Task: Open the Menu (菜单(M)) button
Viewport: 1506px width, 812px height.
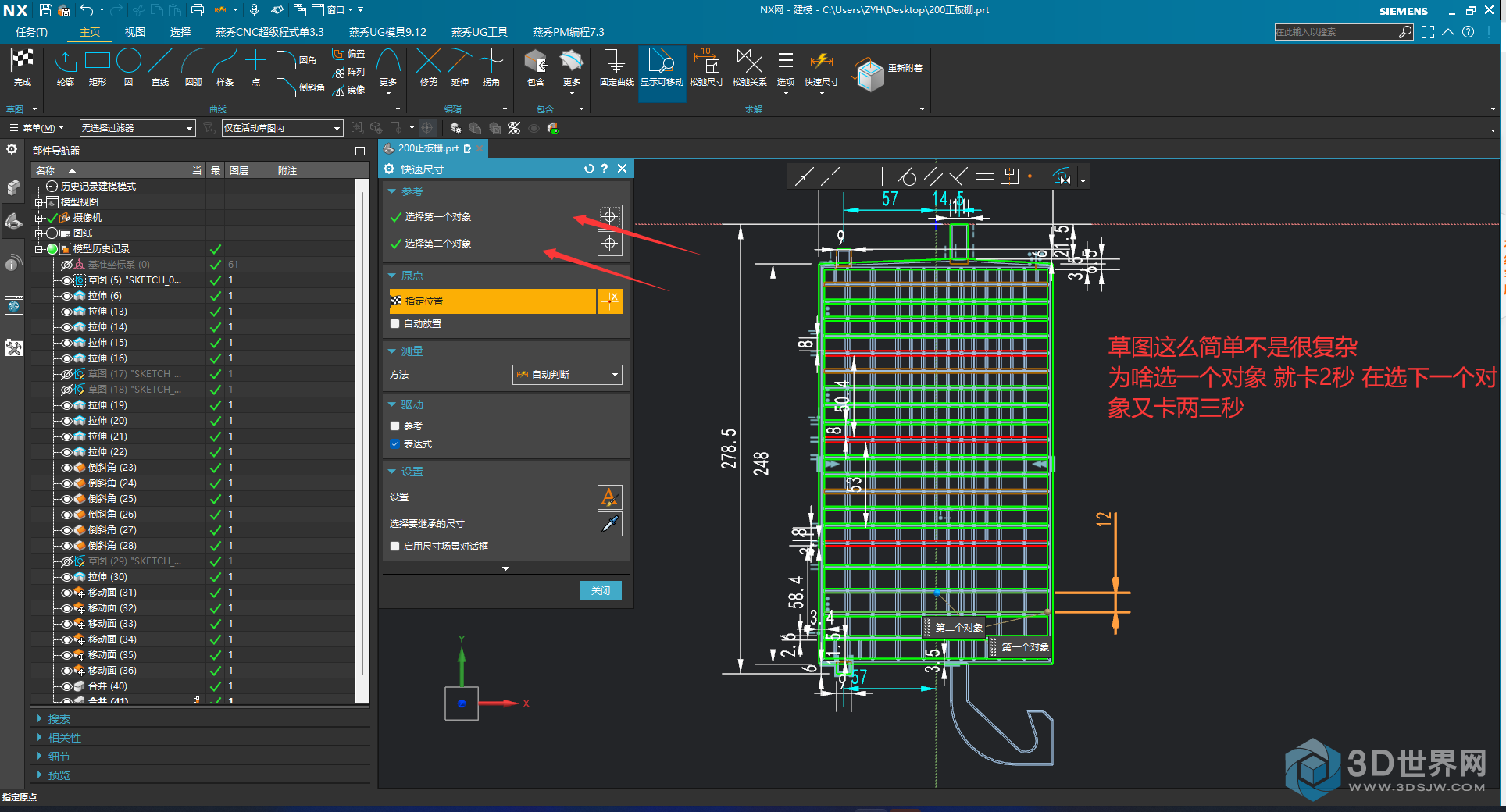Action: tap(36, 128)
